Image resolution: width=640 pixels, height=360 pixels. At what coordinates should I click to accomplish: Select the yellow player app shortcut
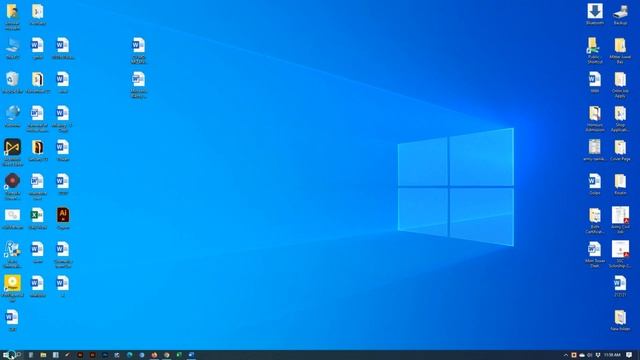[12, 288]
